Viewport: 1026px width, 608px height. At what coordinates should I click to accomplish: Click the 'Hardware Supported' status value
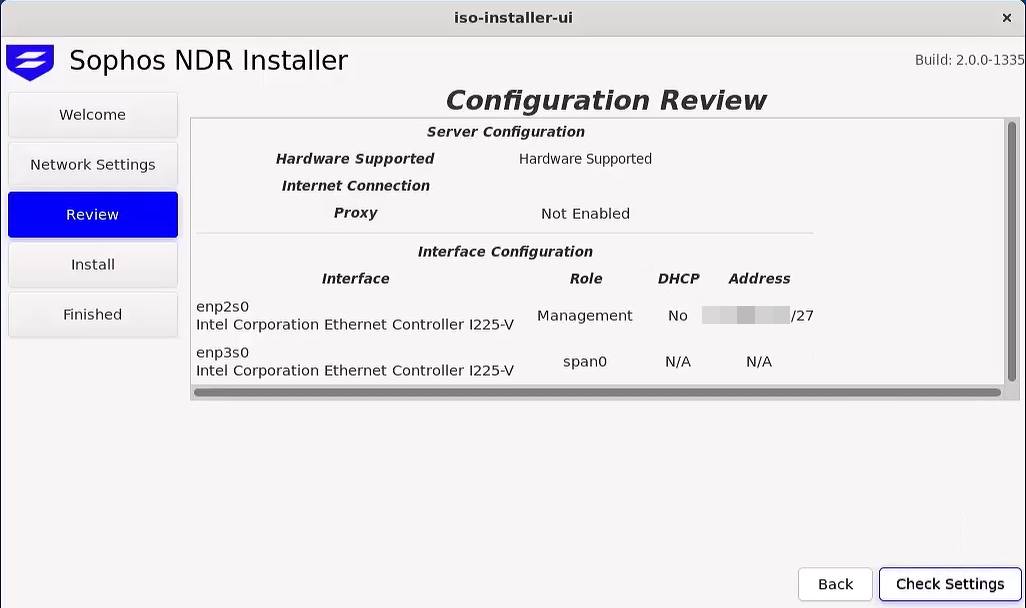tap(586, 158)
